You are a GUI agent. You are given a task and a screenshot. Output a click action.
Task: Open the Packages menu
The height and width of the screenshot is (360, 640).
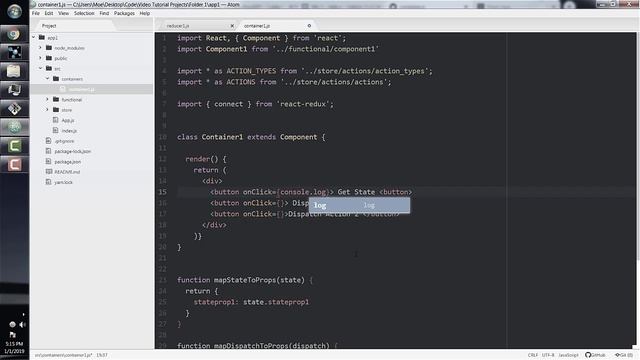(124, 13)
